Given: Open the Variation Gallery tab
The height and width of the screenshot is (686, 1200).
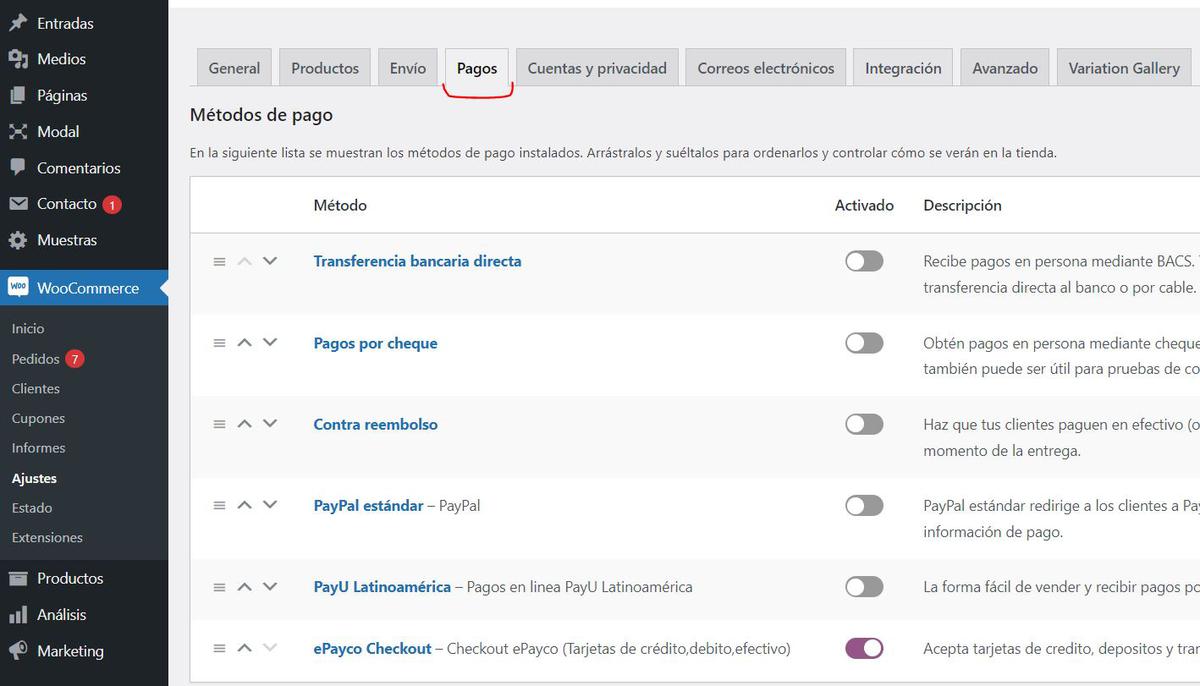Looking at the screenshot, I should tap(1123, 67).
